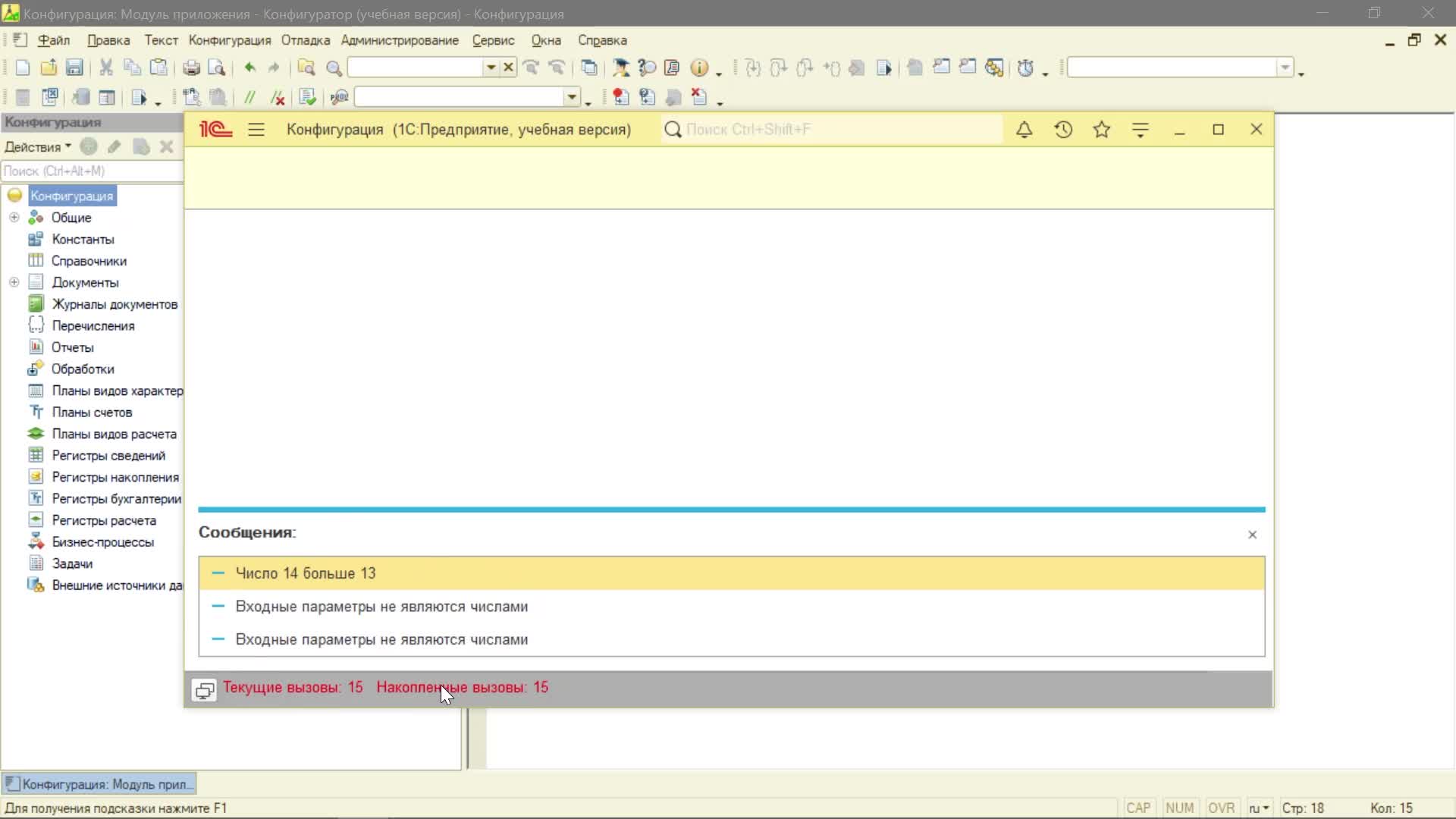Select message 'Число 14 больше 13'
Viewport: 1456px width, 819px height.
(x=732, y=573)
